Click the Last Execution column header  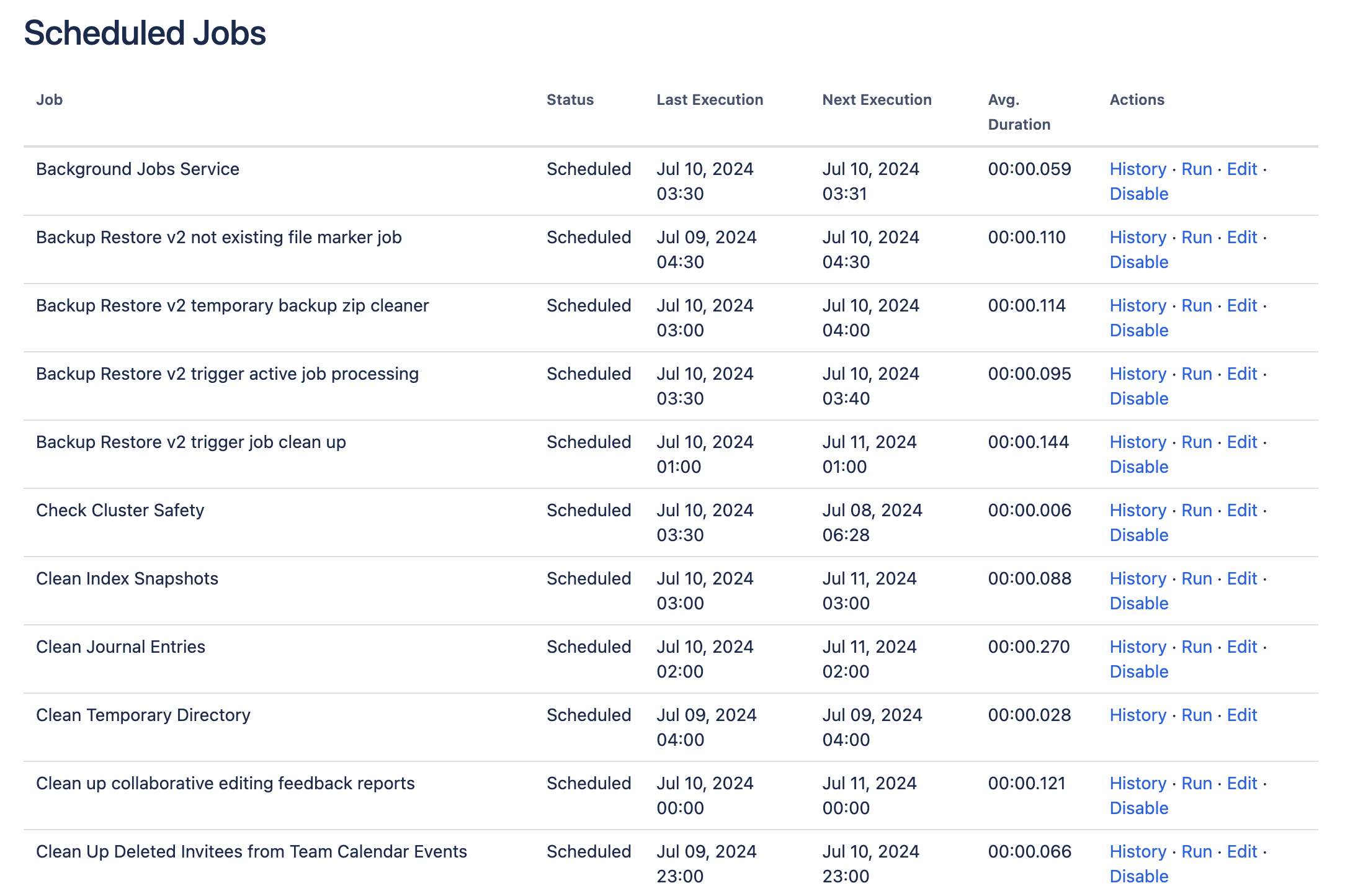tap(709, 100)
